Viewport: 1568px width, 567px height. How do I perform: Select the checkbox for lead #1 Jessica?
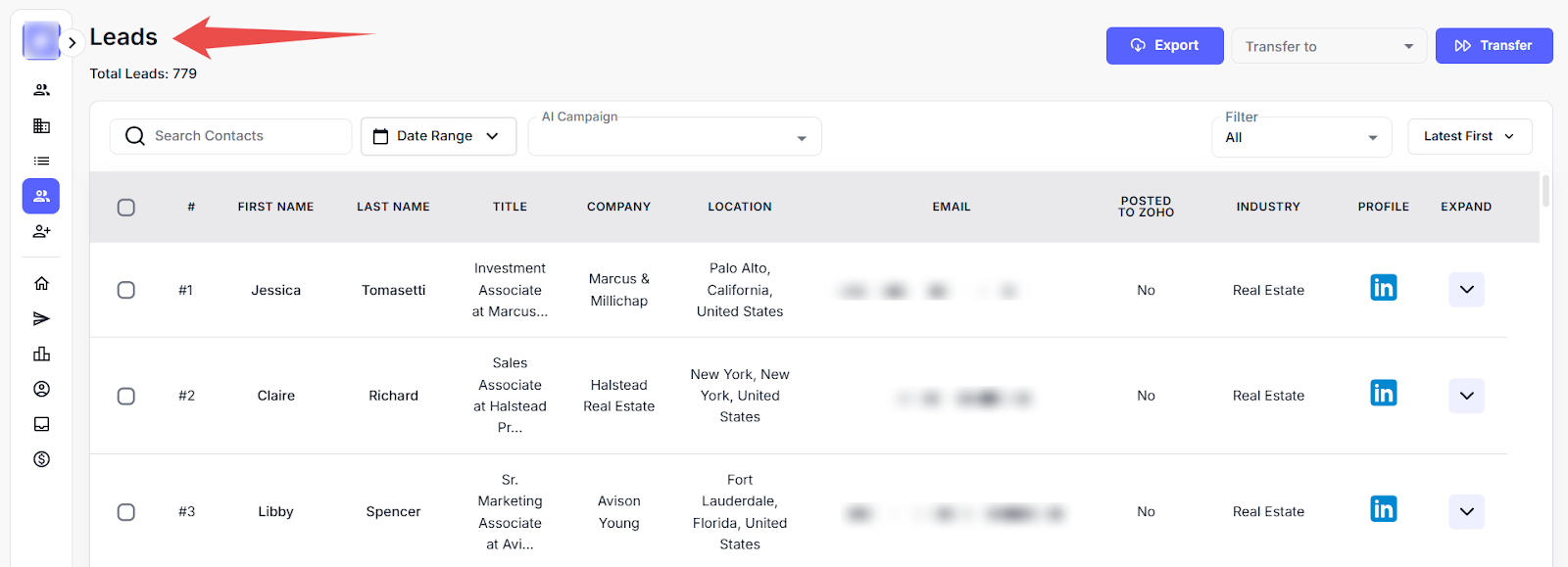point(126,290)
